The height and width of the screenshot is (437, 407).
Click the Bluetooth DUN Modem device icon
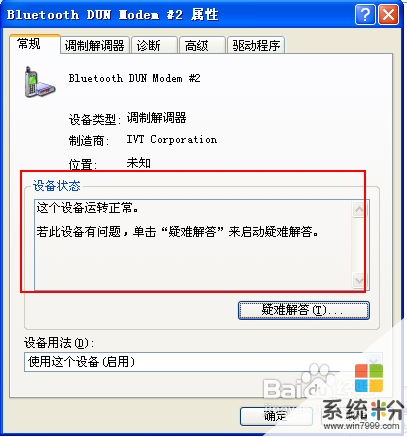(40, 82)
